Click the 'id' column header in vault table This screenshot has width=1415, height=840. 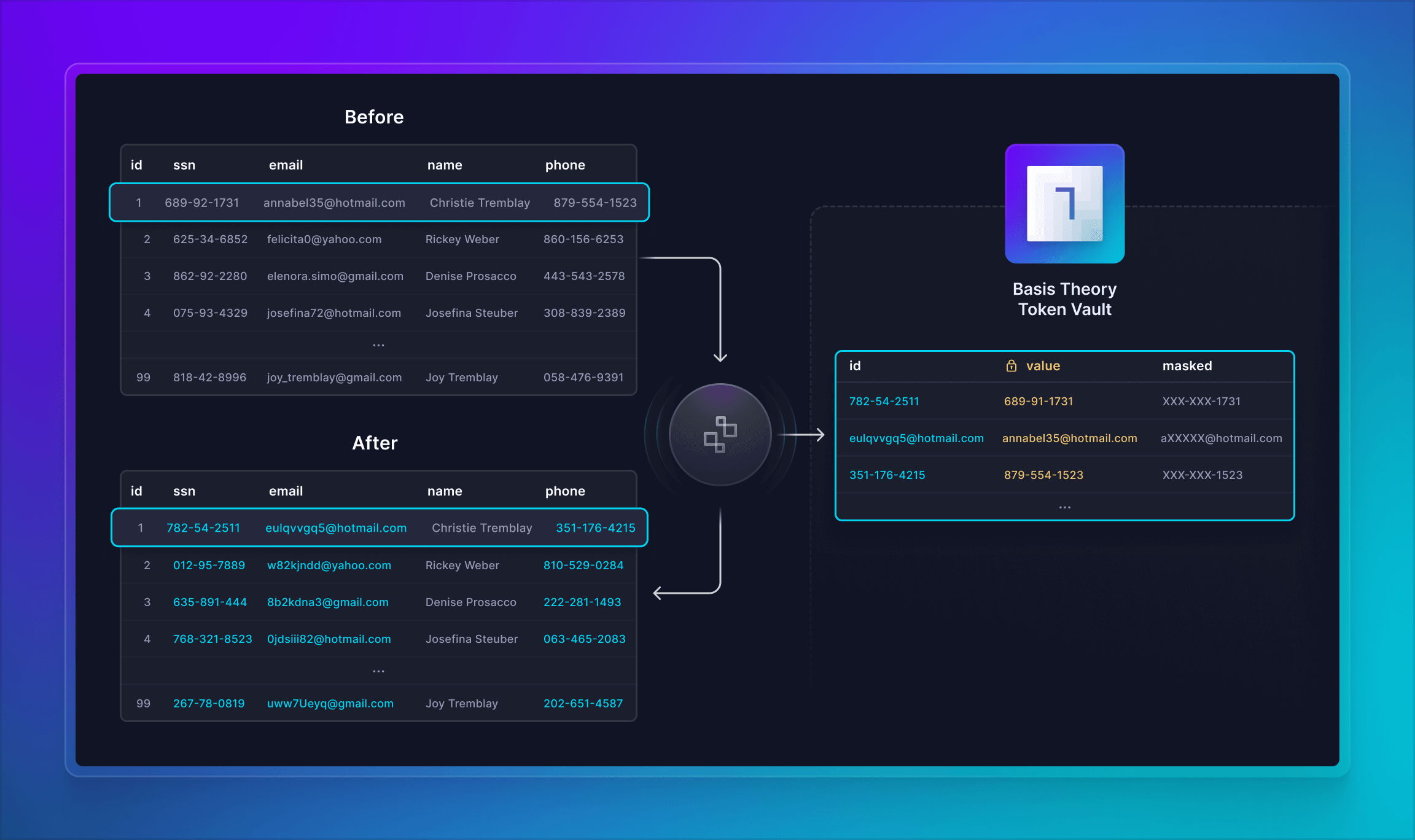(855, 366)
